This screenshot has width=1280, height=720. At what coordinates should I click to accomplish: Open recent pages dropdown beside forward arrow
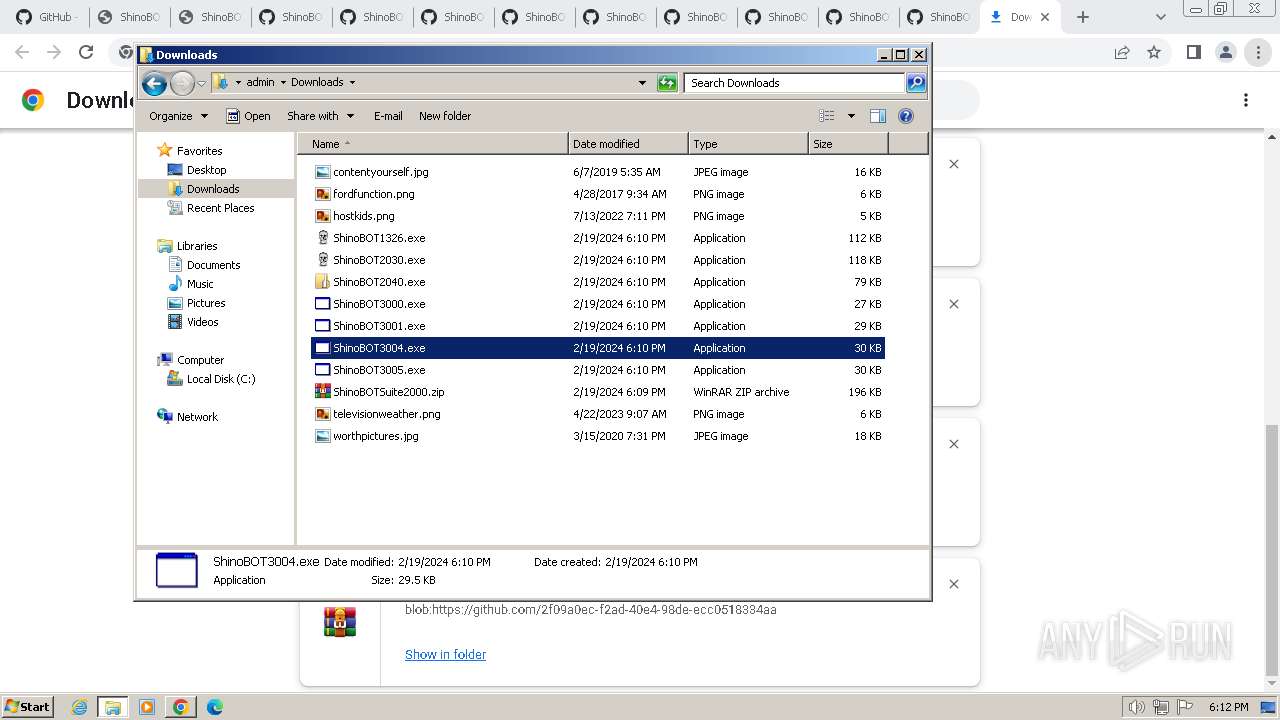tap(201, 83)
